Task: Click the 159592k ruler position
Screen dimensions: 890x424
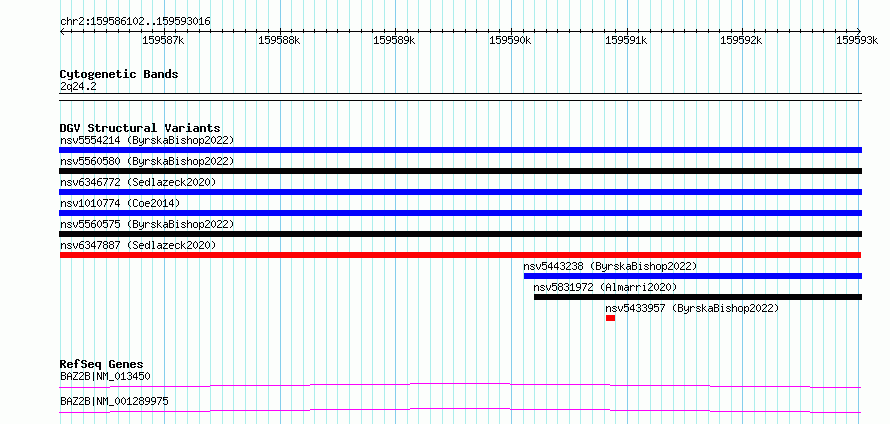Action: point(741,40)
